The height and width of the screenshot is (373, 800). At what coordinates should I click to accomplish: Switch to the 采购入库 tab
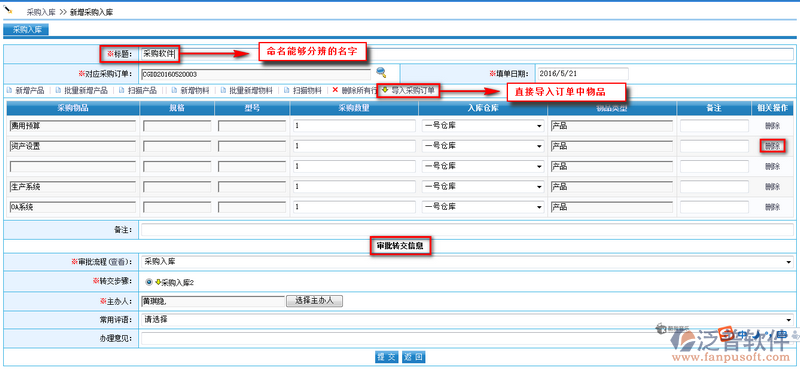point(27,30)
